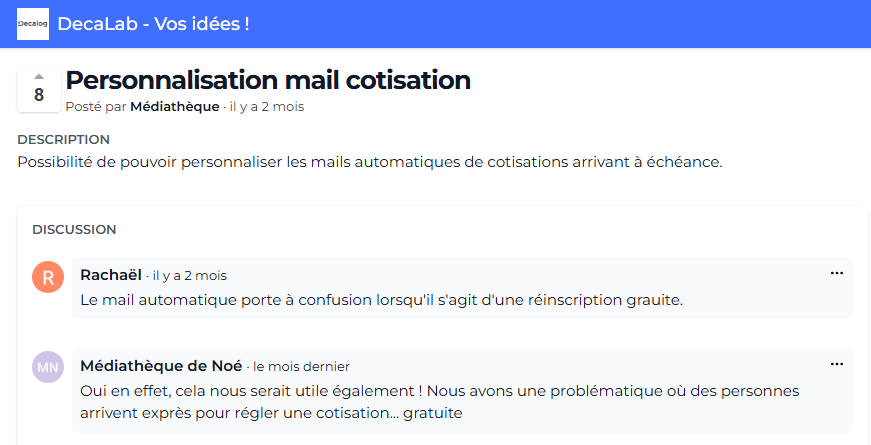Click the DESCRIPTION section heading
The image size is (871, 445).
coord(63,139)
